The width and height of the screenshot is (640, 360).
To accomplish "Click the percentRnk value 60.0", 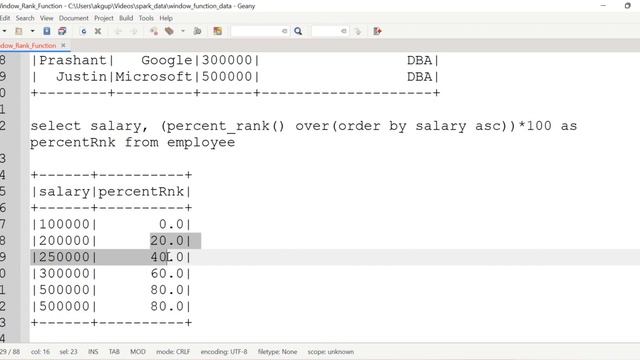I will [x=167, y=273].
